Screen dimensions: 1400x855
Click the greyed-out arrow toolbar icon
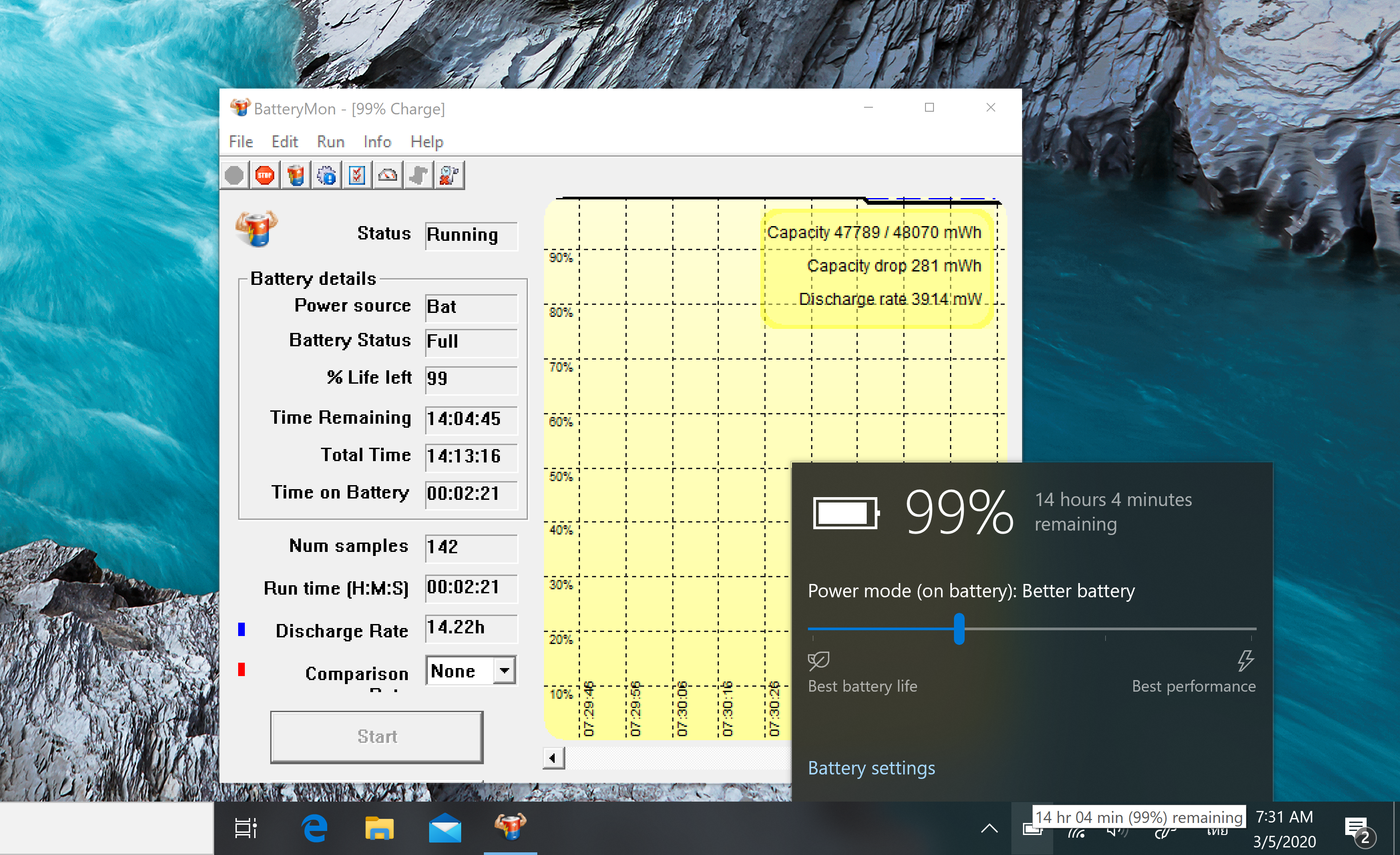[x=418, y=175]
